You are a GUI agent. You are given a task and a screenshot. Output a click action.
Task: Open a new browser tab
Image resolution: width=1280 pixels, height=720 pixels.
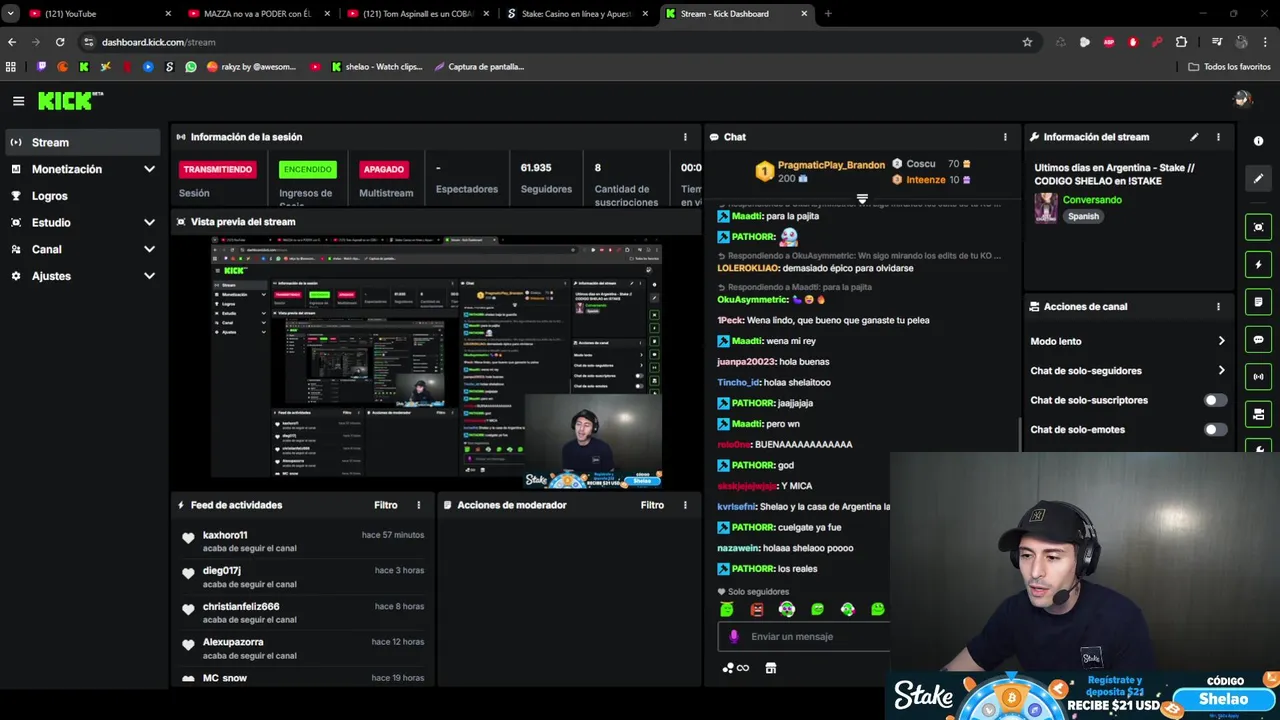[828, 14]
